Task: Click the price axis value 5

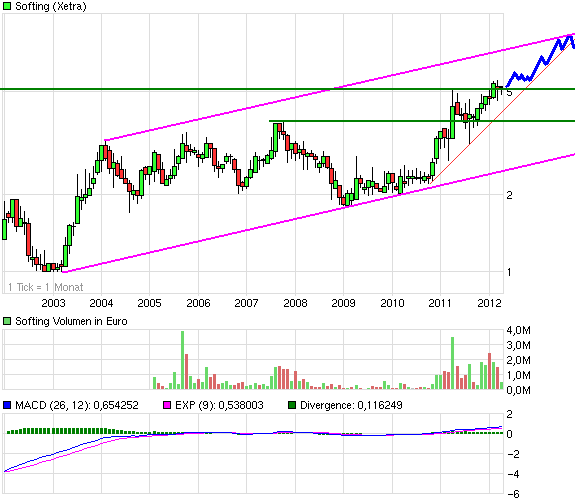Action: point(509,93)
